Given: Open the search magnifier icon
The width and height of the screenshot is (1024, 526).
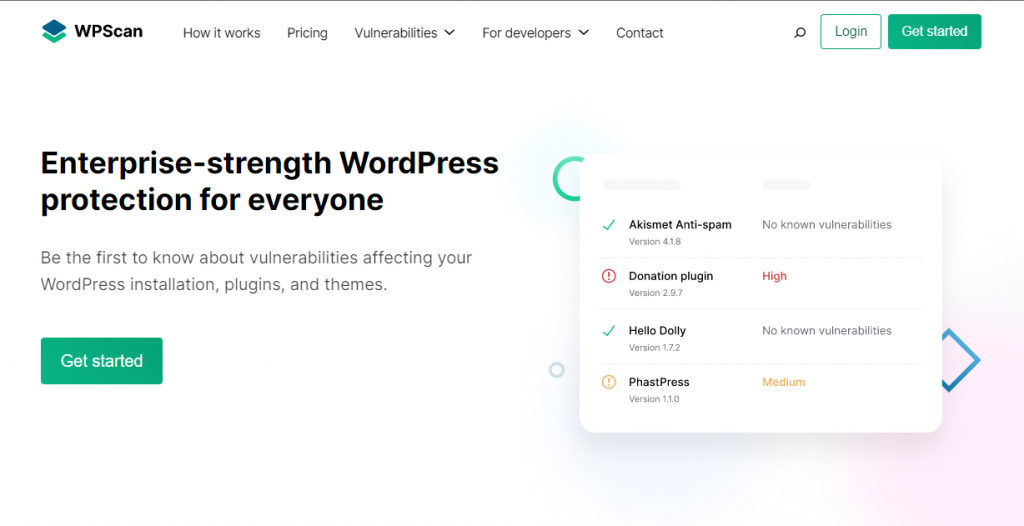Looking at the screenshot, I should coord(799,33).
